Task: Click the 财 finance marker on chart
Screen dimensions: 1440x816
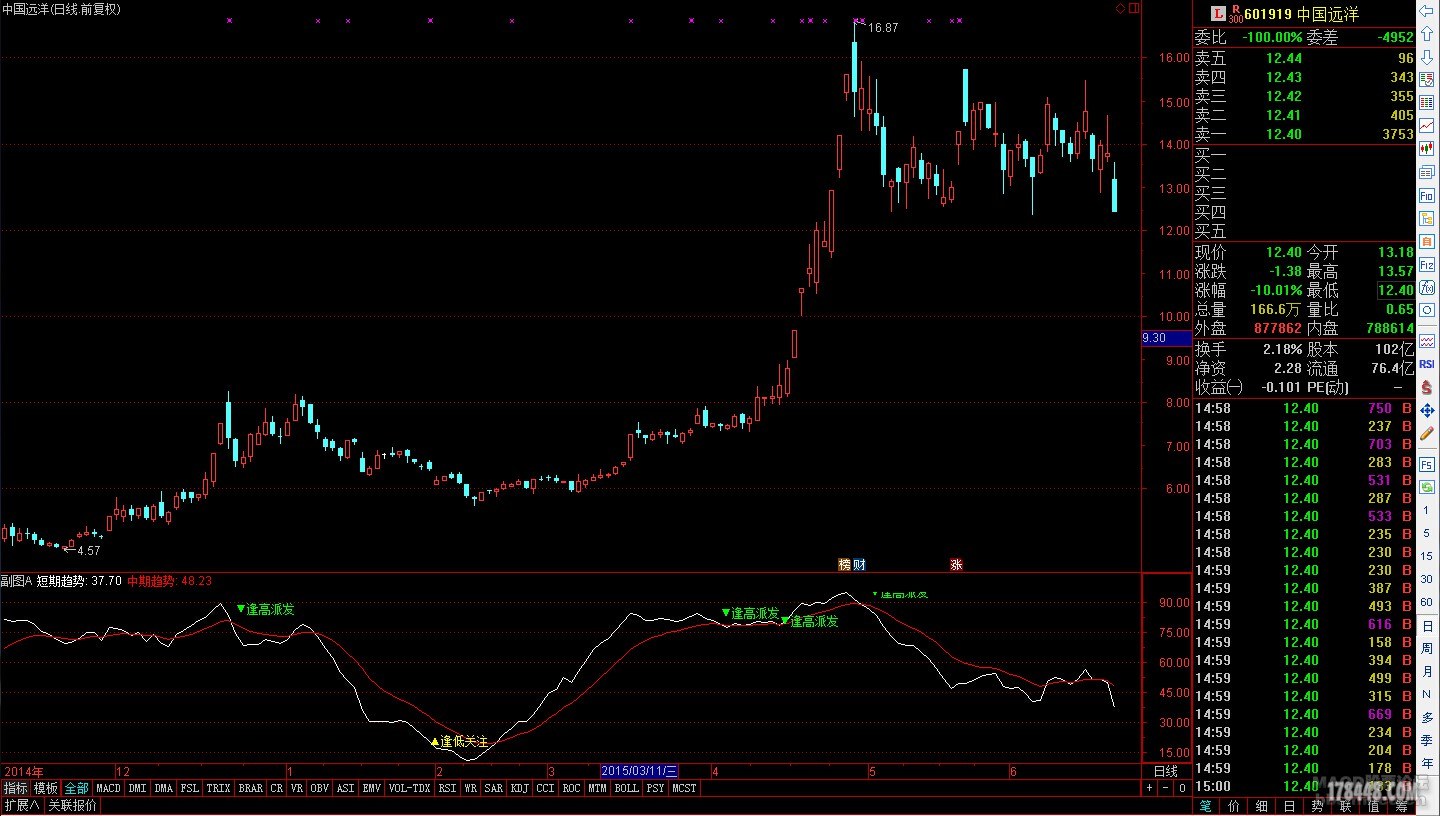Action: tap(859, 565)
